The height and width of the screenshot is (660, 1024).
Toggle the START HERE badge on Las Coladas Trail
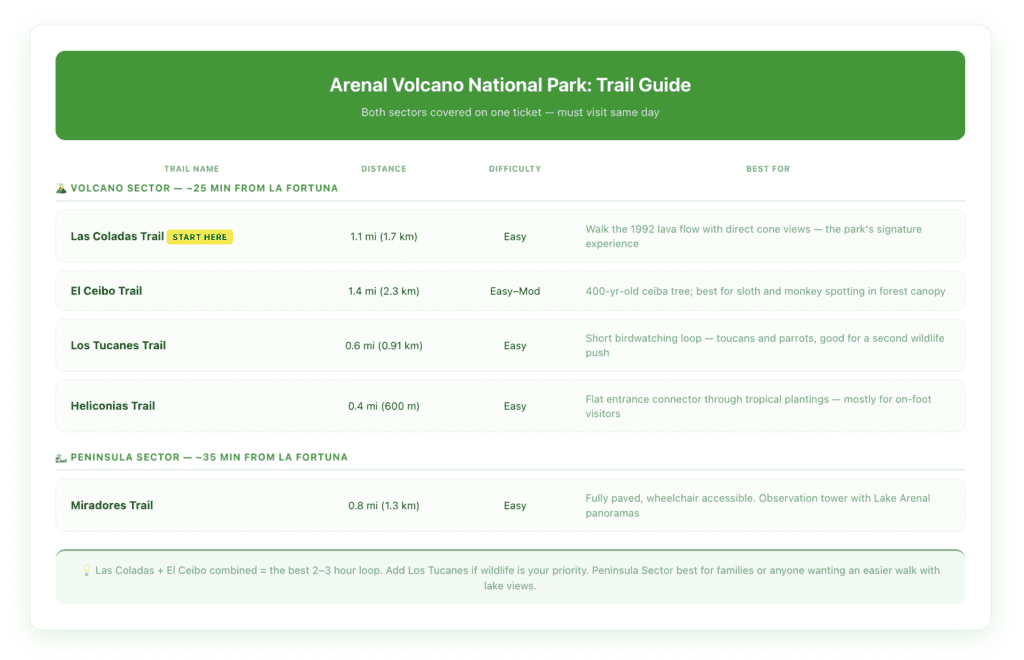coord(200,236)
